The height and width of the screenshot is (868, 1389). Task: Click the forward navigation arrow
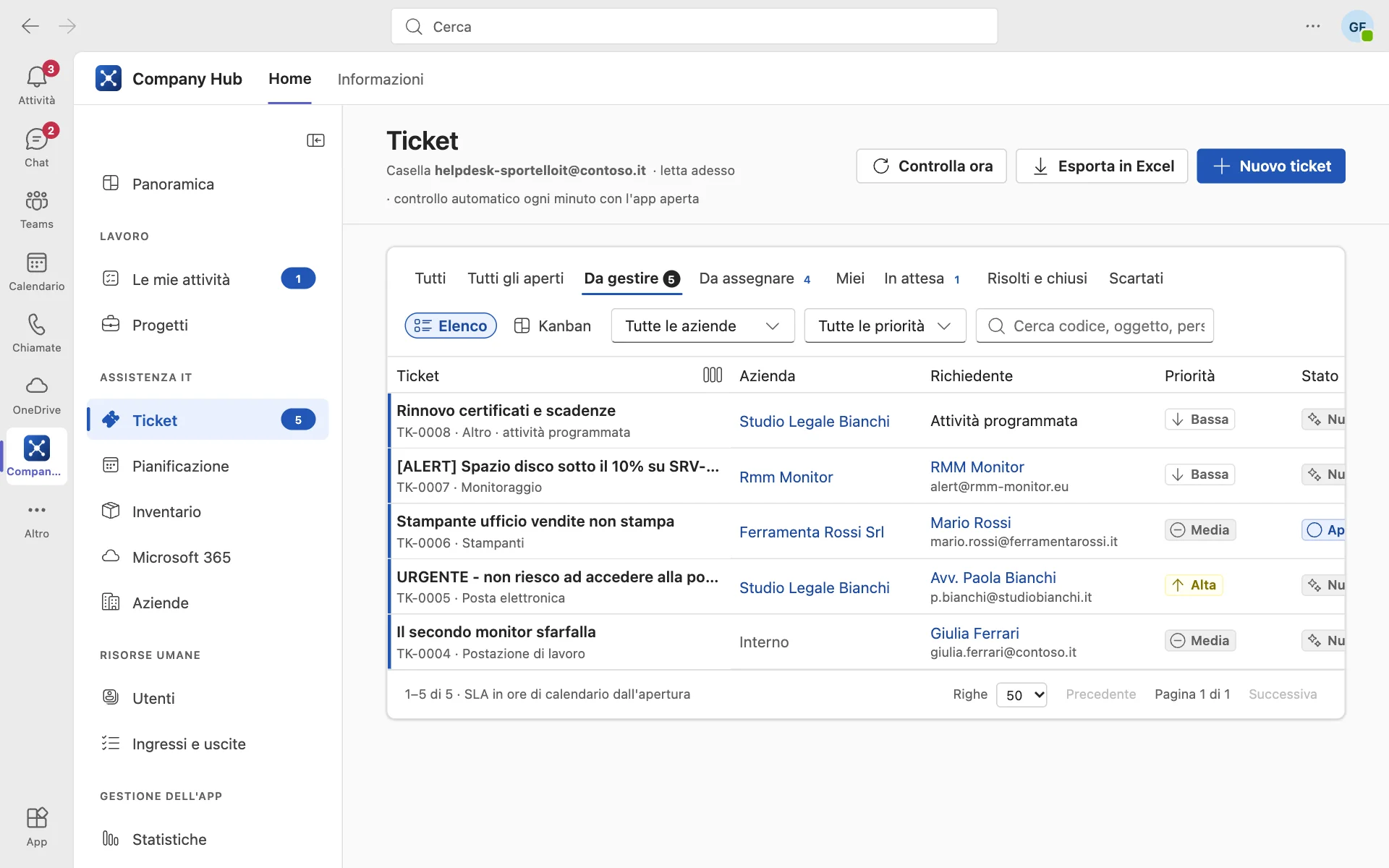click(x=67, y=26)
